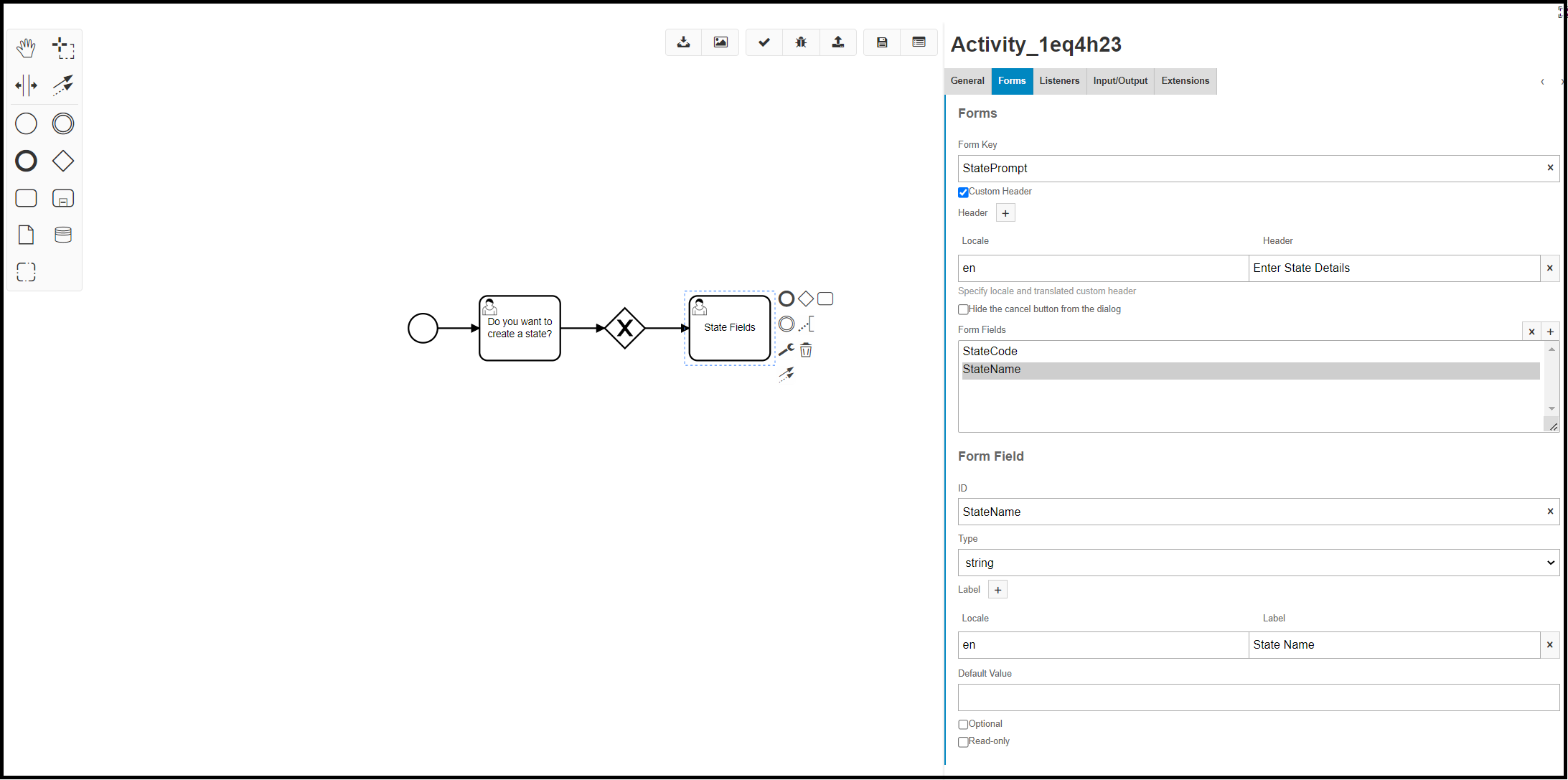Image resolution: width=1568 pixels, height=780 pixels.
Task: Add a new Header translation entry
Action: [1005, 213]
